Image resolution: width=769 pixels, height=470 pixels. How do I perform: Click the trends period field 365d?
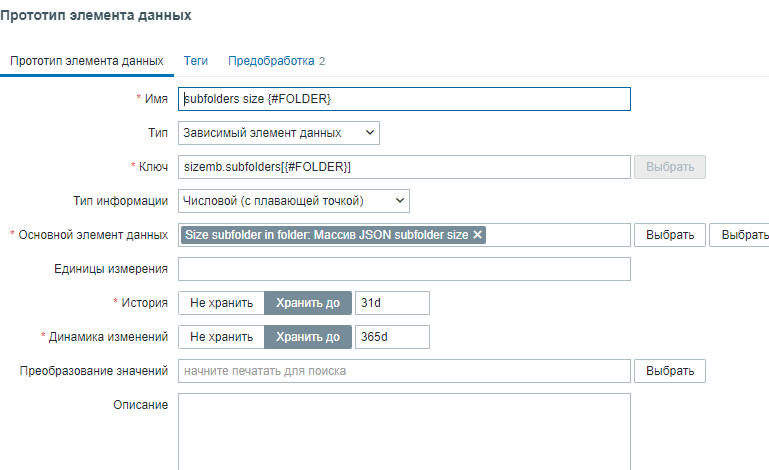[392, 337]
